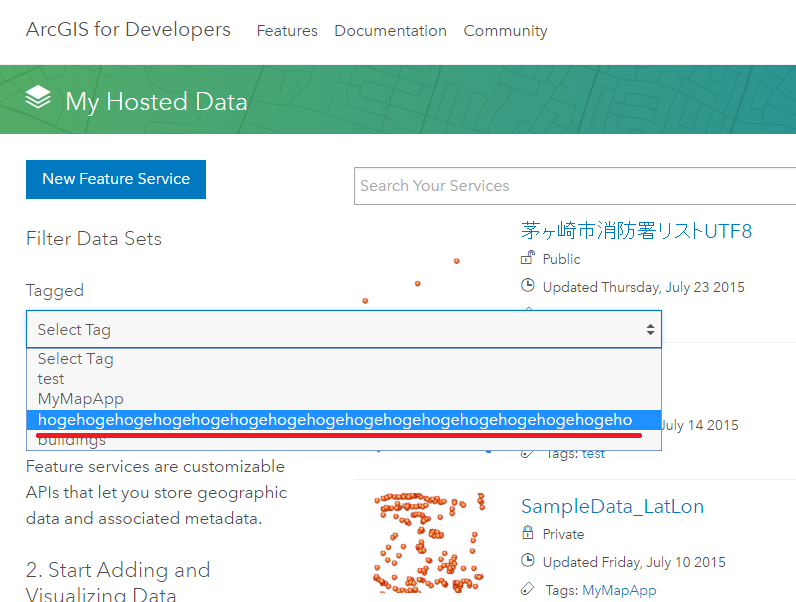
Task: Choose the 'buildings' tag option
Action: [344, 440]
